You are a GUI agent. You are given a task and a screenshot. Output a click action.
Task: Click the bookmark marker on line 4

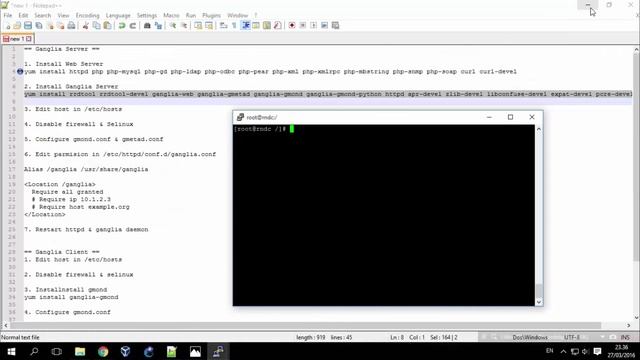click(x=20, y=71)
